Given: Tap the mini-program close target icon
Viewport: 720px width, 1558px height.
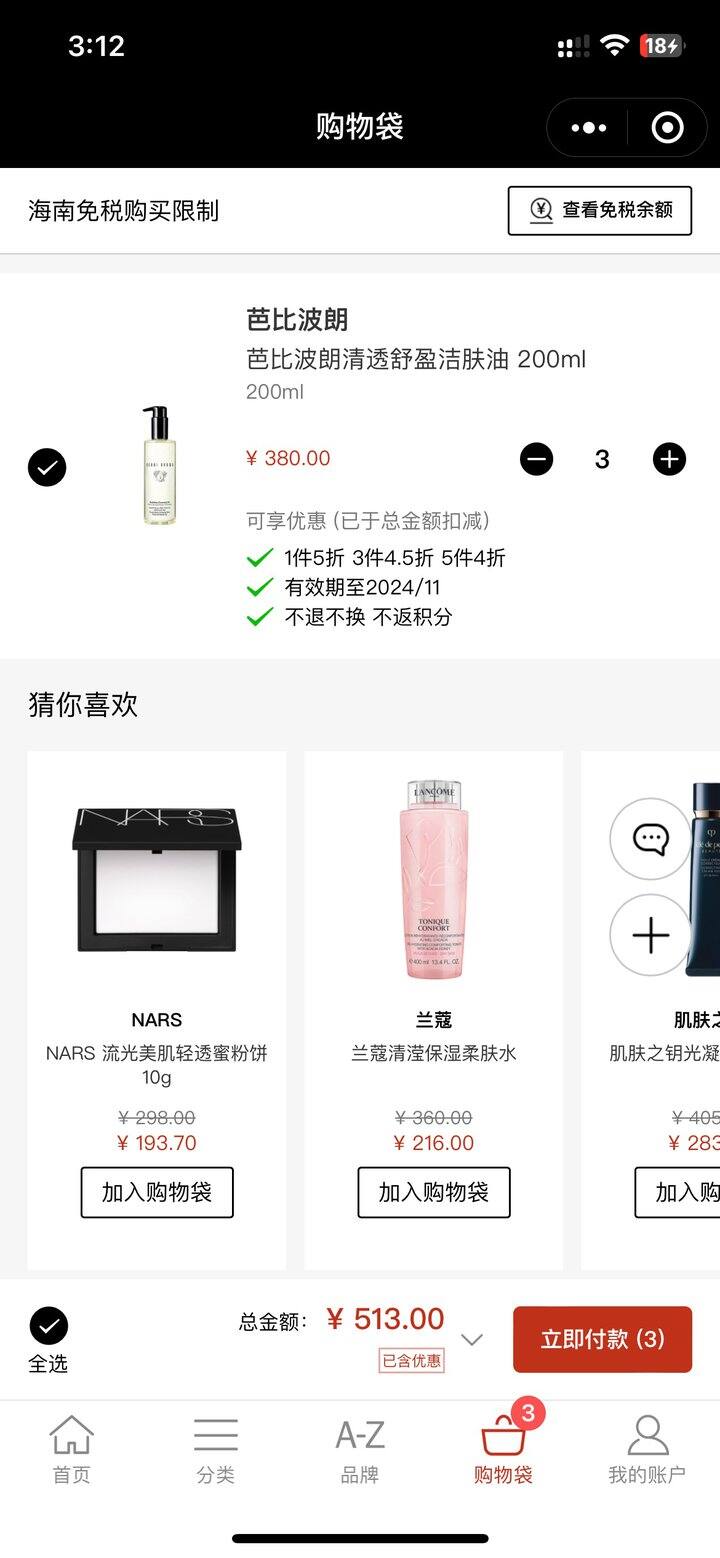Looking at the screenshot, I should [x=667, y=128].
